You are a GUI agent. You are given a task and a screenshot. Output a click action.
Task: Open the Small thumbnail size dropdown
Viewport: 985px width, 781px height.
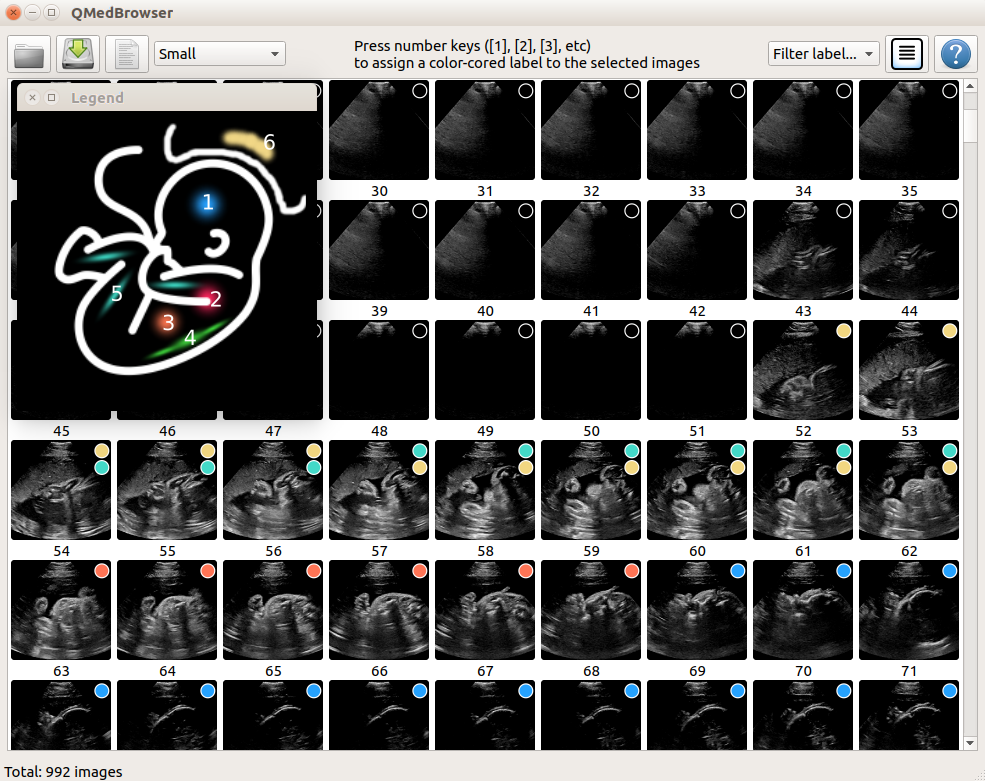click(x=220, y=54)
